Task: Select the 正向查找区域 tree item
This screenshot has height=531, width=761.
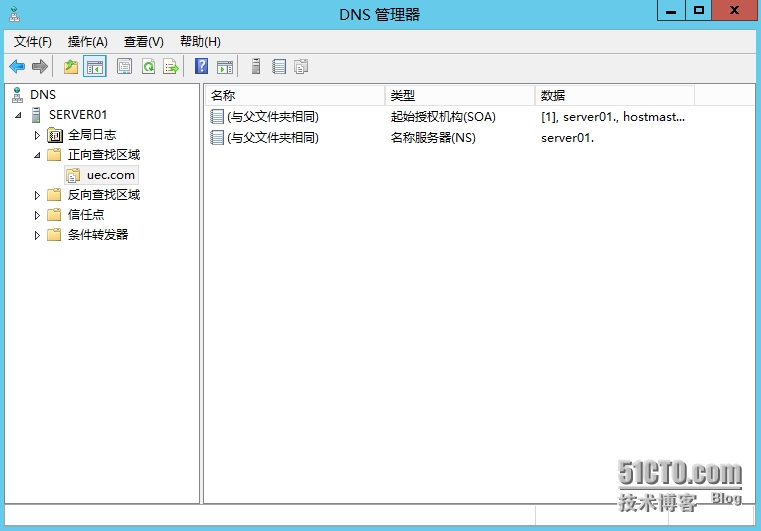Action: tap(104, 155)
